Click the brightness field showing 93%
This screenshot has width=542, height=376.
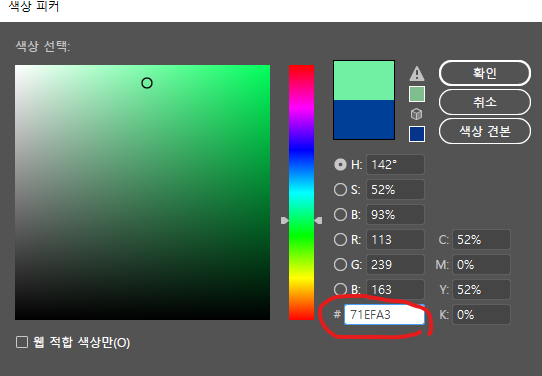point(395,214)
